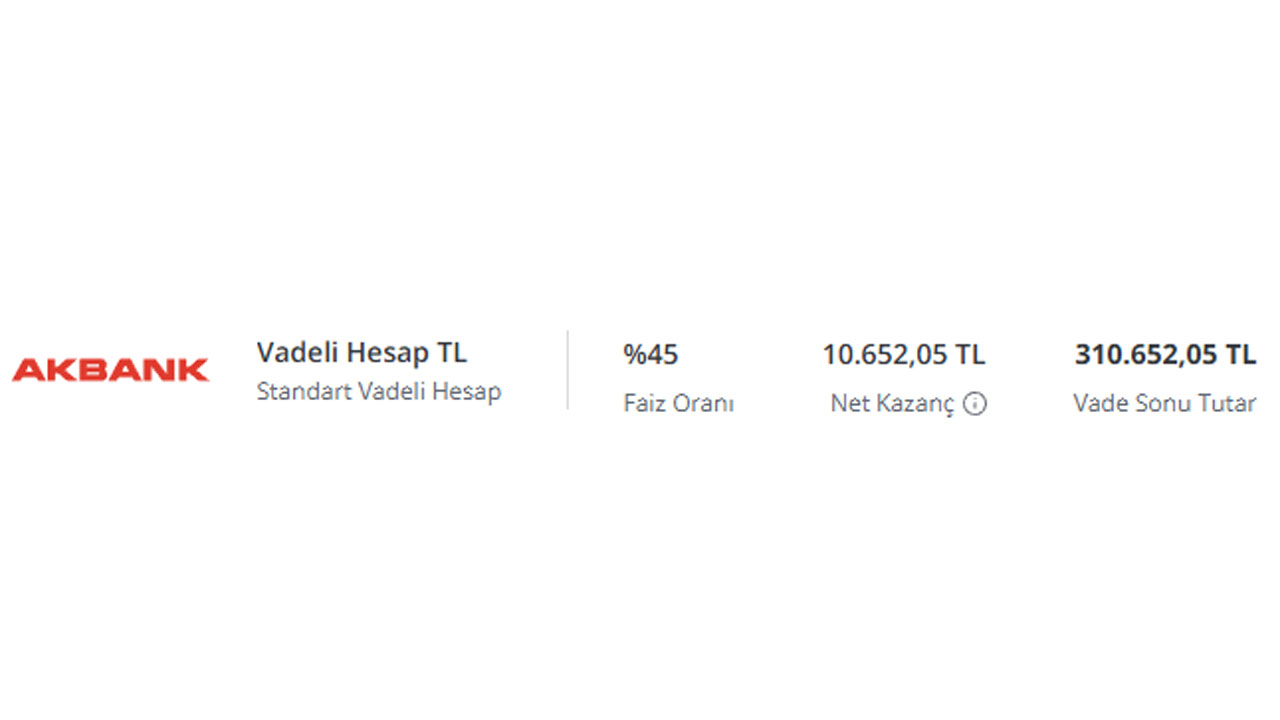Screen dimensions: 1280x720
Task: Select the 10.652,05 TL net gain amount
Action: pyautogui.click(x=903, y=354)
